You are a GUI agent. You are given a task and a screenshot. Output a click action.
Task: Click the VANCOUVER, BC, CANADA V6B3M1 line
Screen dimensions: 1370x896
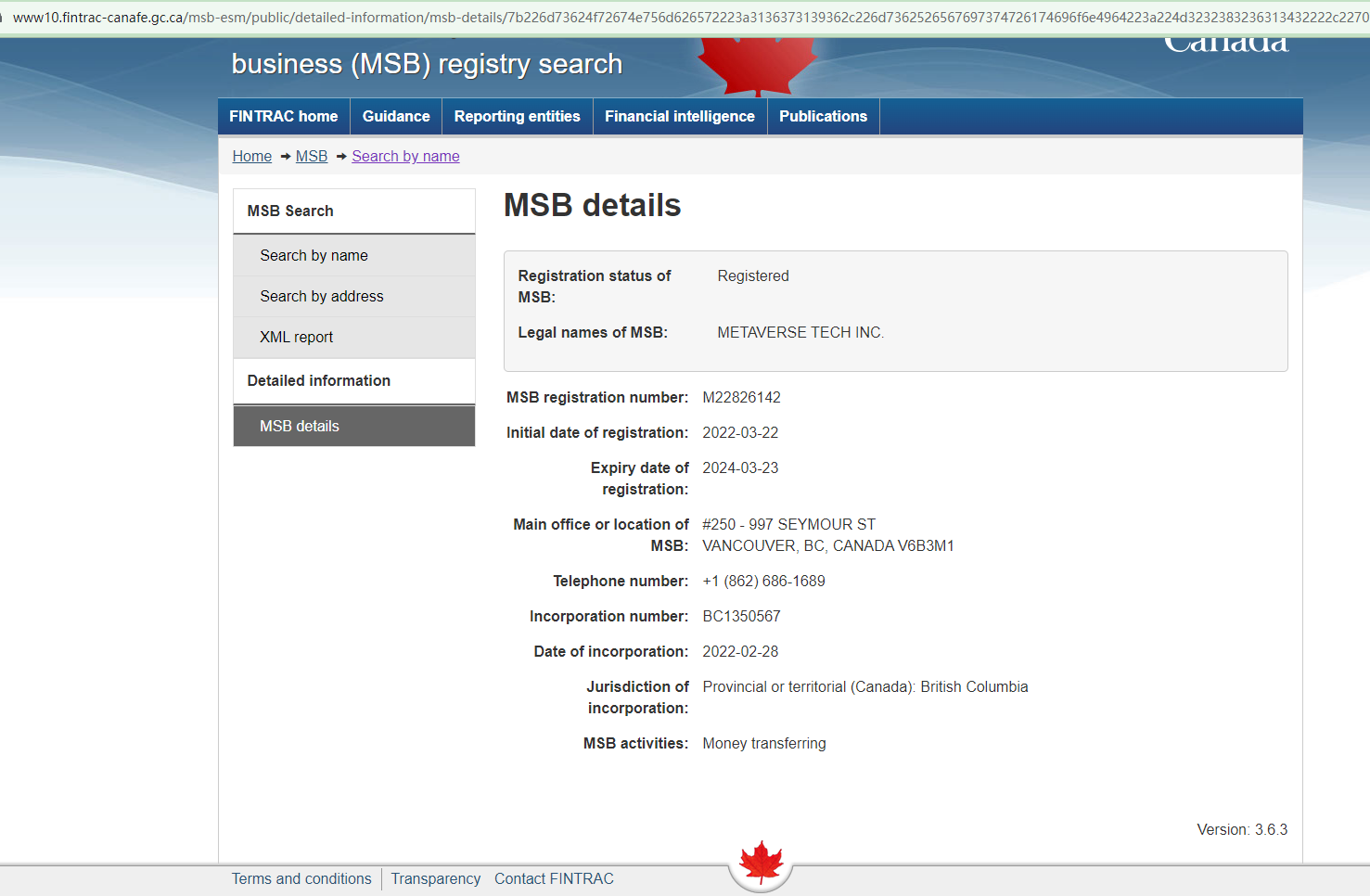click(x=828, y=546)
